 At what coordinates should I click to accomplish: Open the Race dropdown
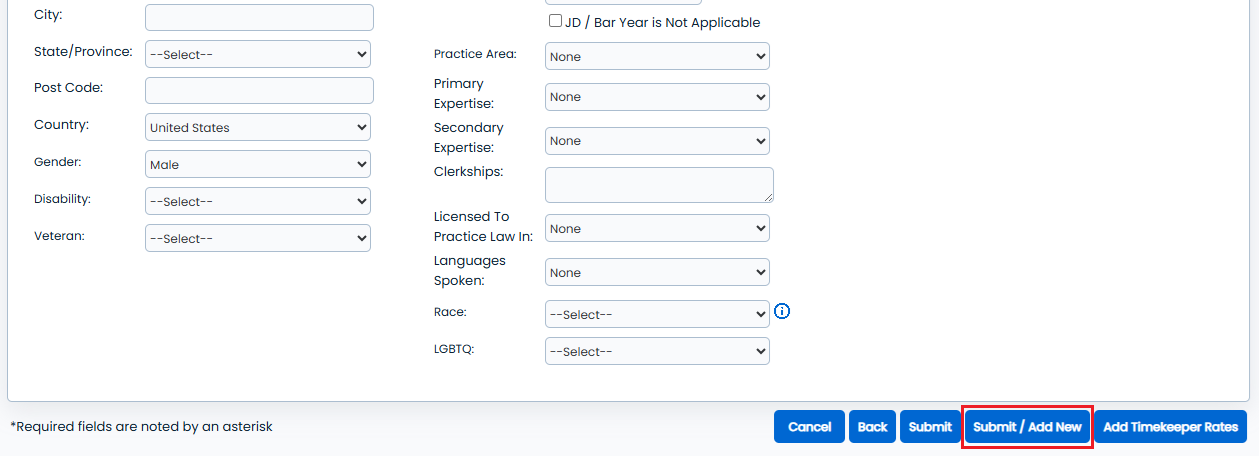(657, 314)
